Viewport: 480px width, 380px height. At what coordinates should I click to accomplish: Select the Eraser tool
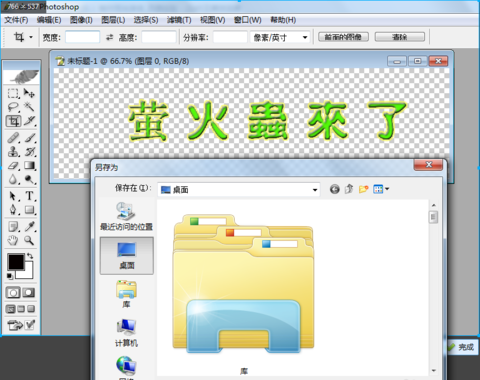pos(13,166)
